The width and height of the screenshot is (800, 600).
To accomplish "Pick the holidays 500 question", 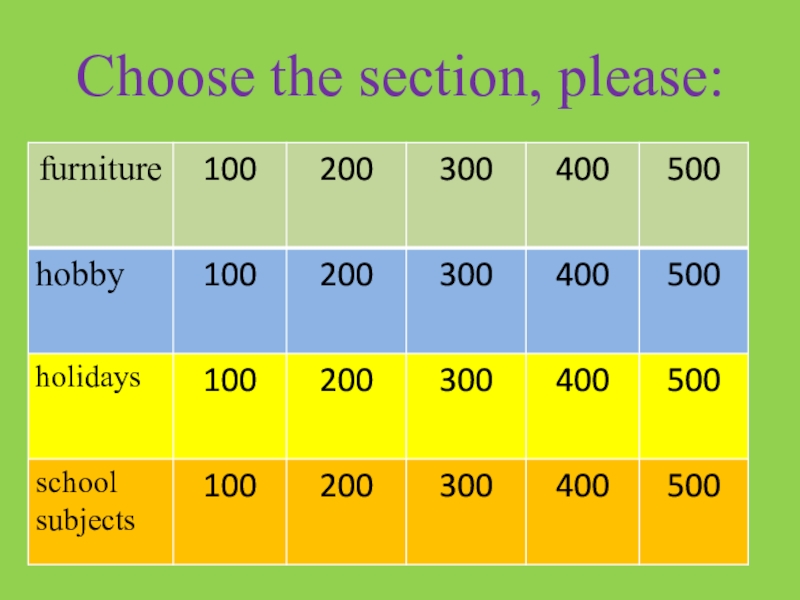I will [695, 381].
